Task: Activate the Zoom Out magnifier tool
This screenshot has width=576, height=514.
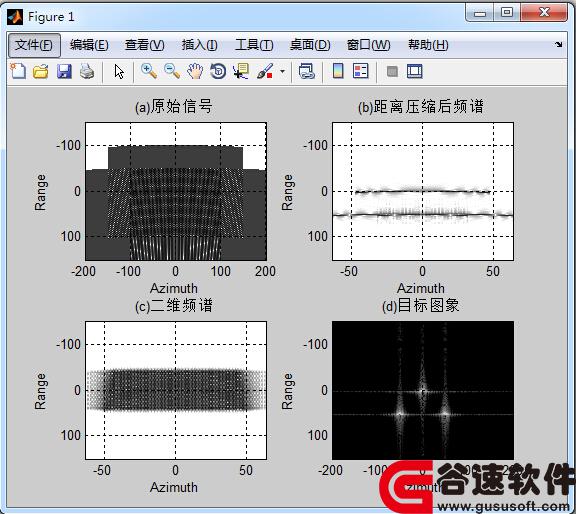Action: pyautogui.click(x=172, y=71)
